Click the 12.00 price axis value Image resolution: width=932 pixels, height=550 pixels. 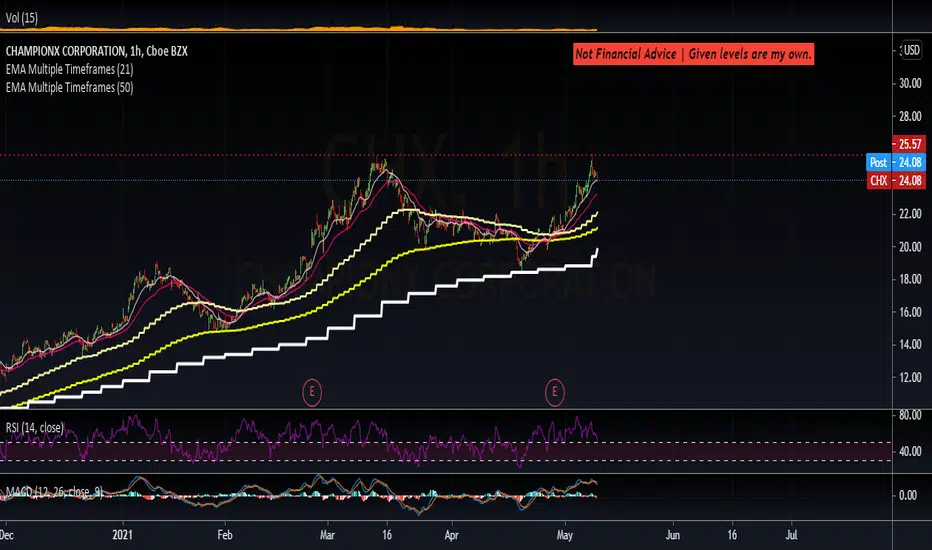coord(910,378)
